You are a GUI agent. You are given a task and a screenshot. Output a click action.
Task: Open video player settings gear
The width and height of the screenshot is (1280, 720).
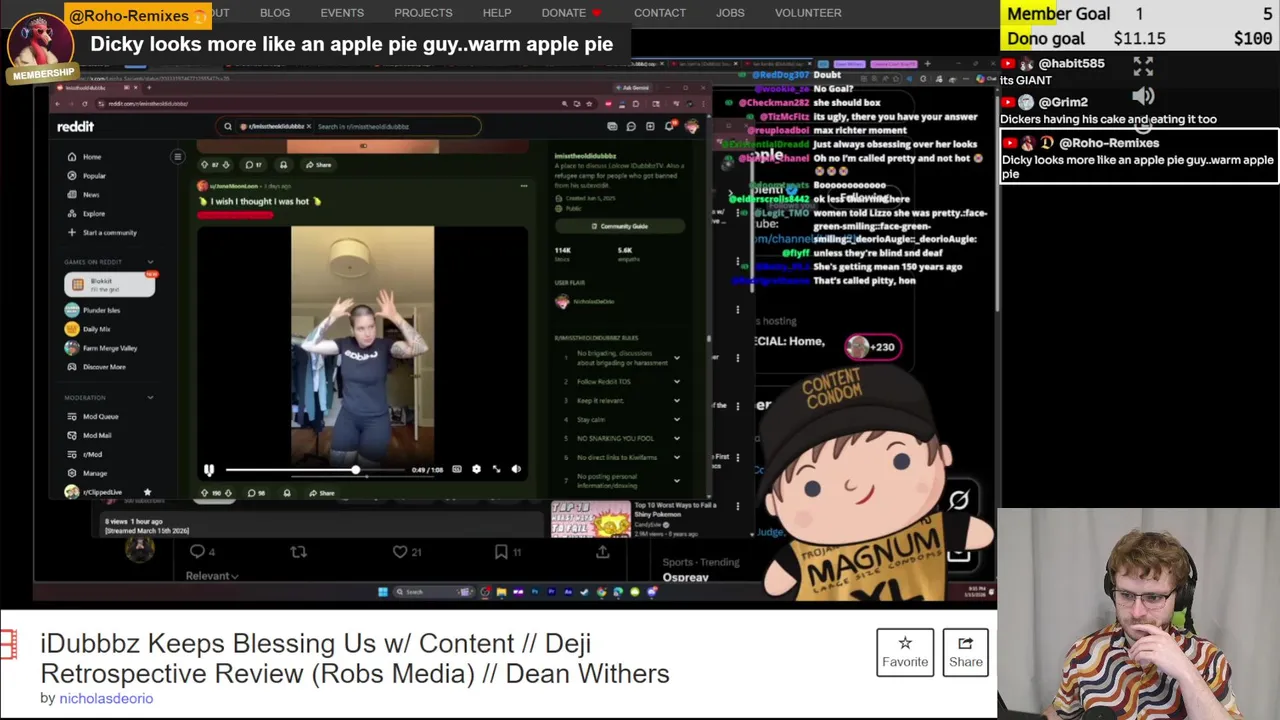pos(476,469)
